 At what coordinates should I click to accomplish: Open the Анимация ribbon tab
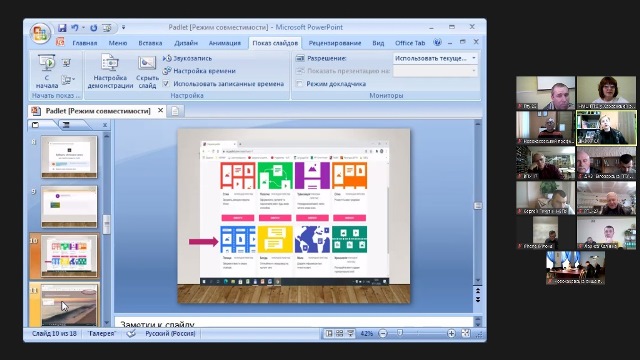click(224, 43)
